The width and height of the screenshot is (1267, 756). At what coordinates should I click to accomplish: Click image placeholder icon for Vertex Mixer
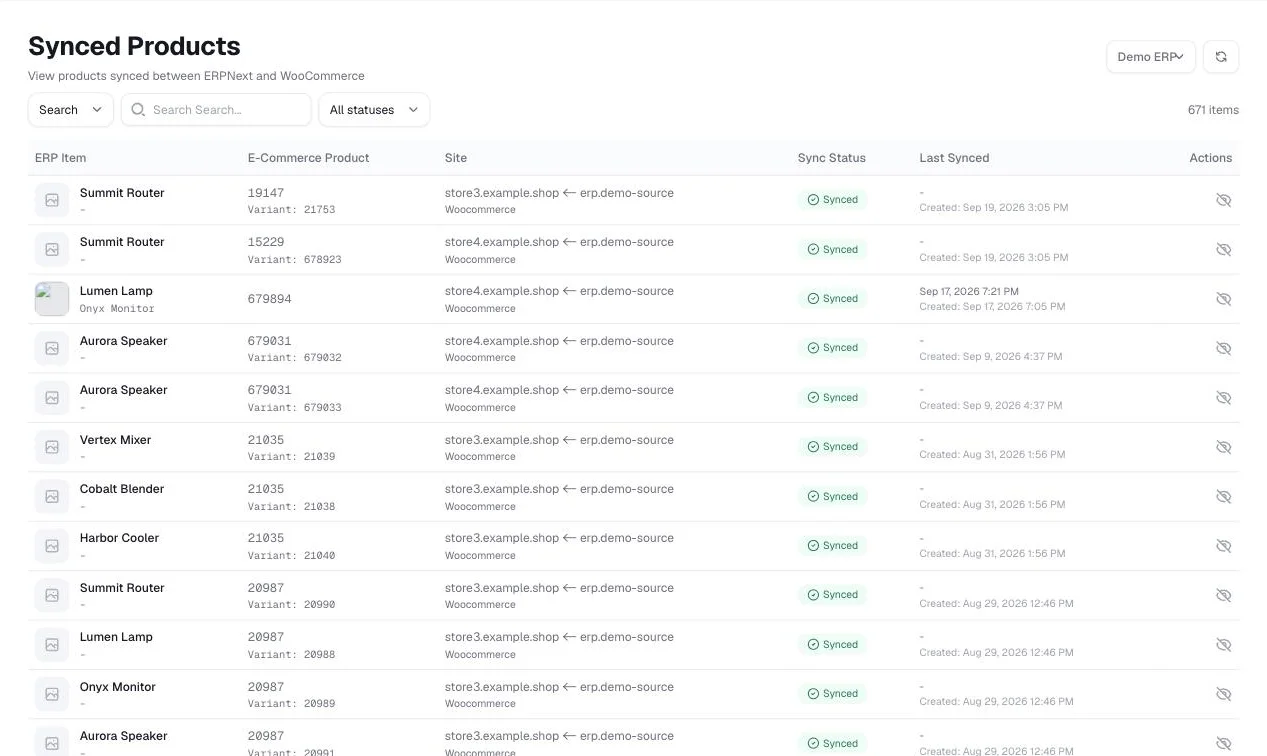pyautogui.click(x=52, y=447)
